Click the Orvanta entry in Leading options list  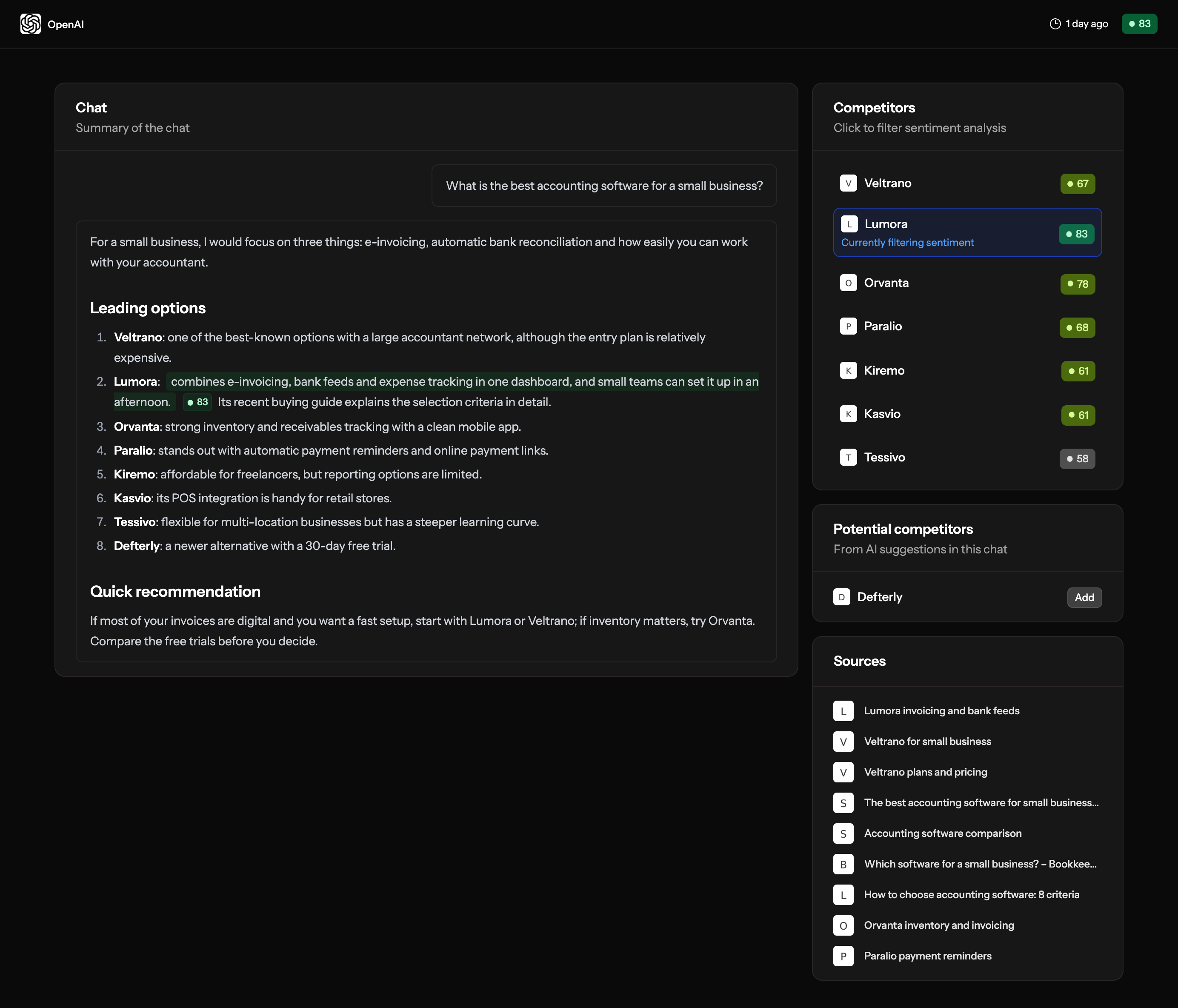click(x=317, y=427)
